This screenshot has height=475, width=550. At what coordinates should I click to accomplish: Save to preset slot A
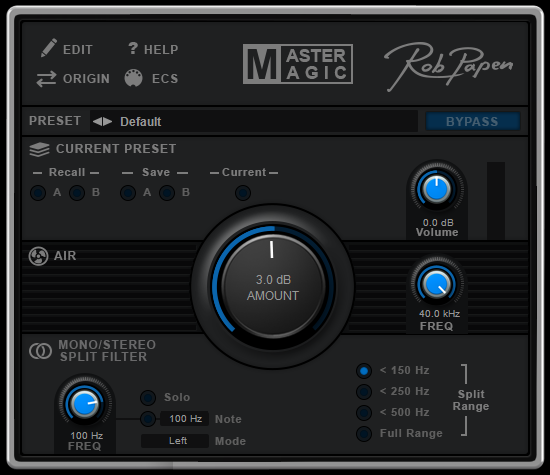128,193
